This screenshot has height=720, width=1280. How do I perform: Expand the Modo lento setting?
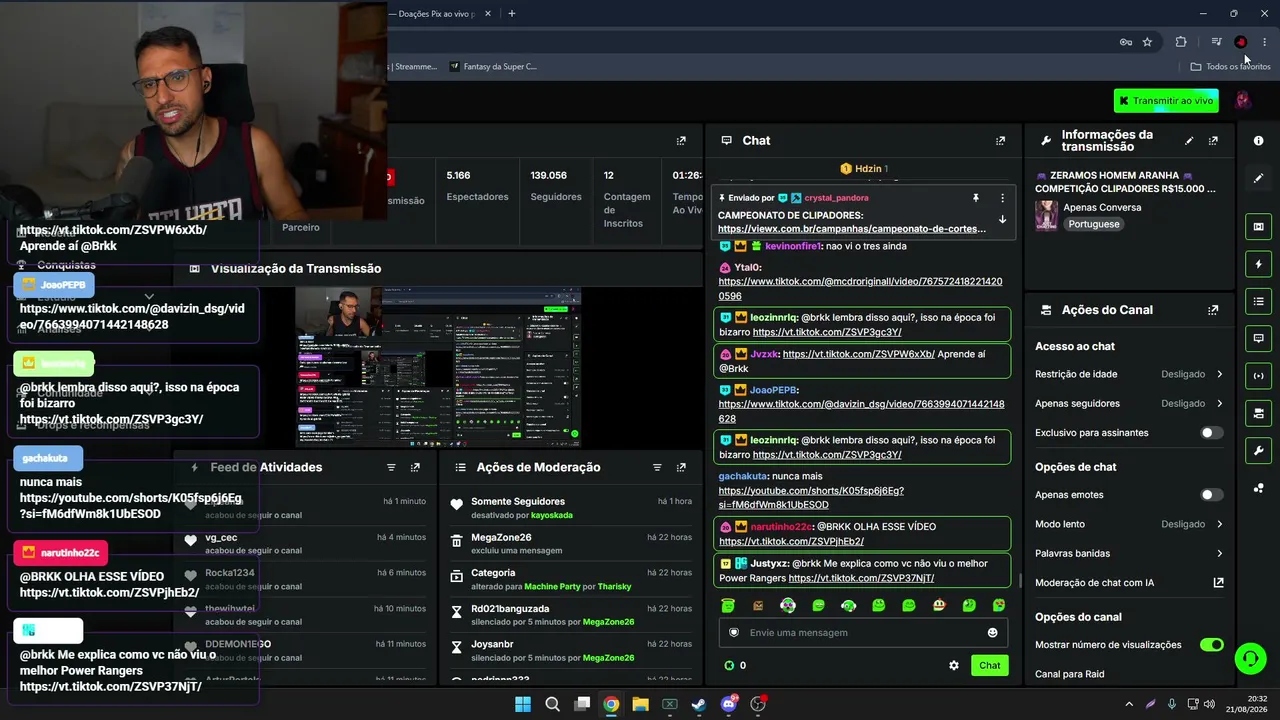(x=1129, y=524)
